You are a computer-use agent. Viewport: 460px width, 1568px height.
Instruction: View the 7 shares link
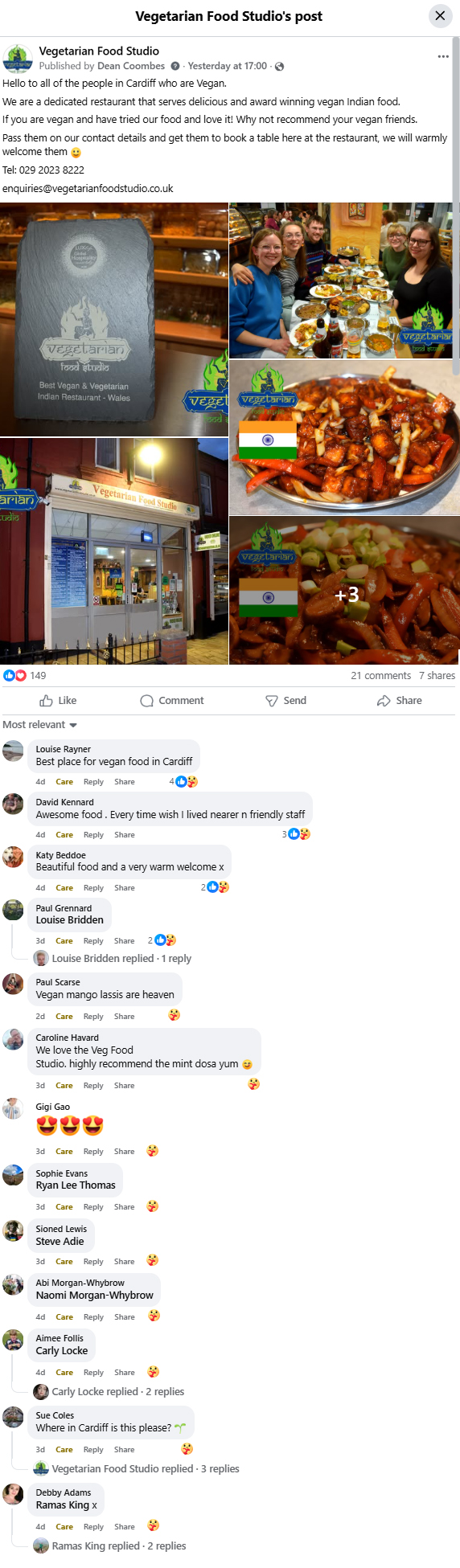[x=437, y=675]
